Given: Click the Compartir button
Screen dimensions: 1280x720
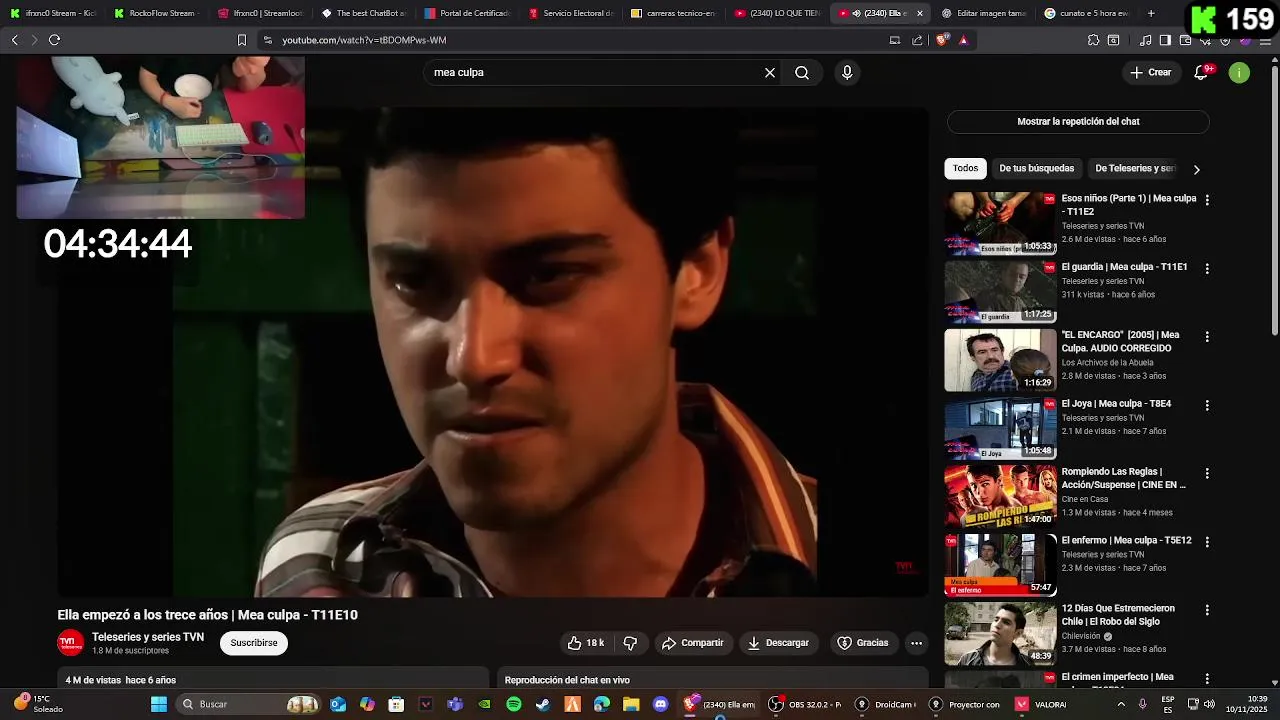Looking at the screenshot, I should (693, 643).
